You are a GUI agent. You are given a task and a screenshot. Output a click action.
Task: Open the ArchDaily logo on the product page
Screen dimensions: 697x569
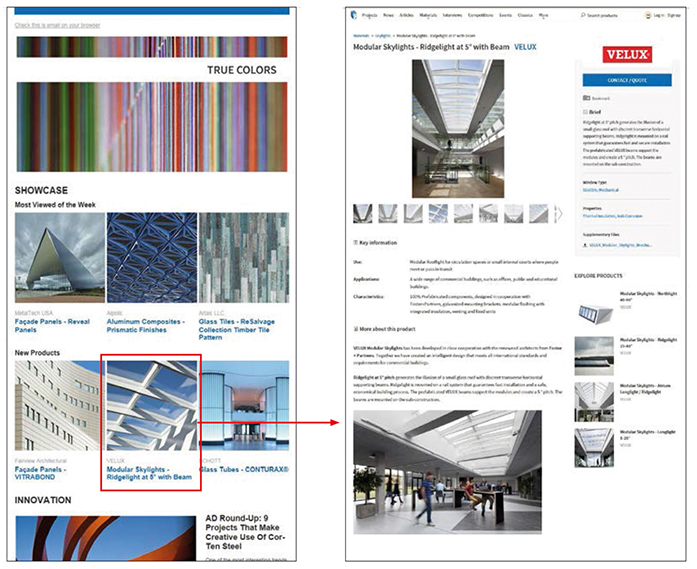(x=354, y=15)
